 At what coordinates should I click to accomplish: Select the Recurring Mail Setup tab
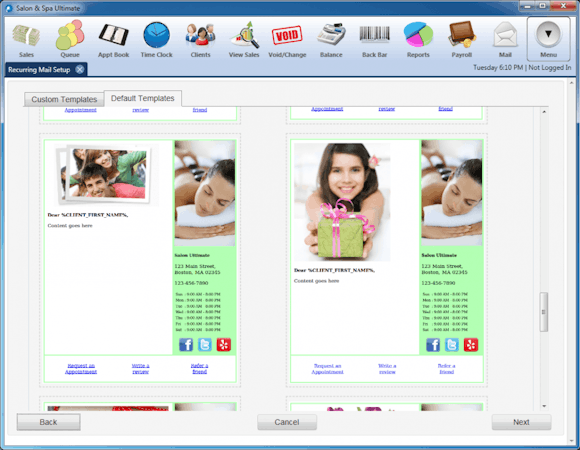pyautogui.click(x=39, y=70)
